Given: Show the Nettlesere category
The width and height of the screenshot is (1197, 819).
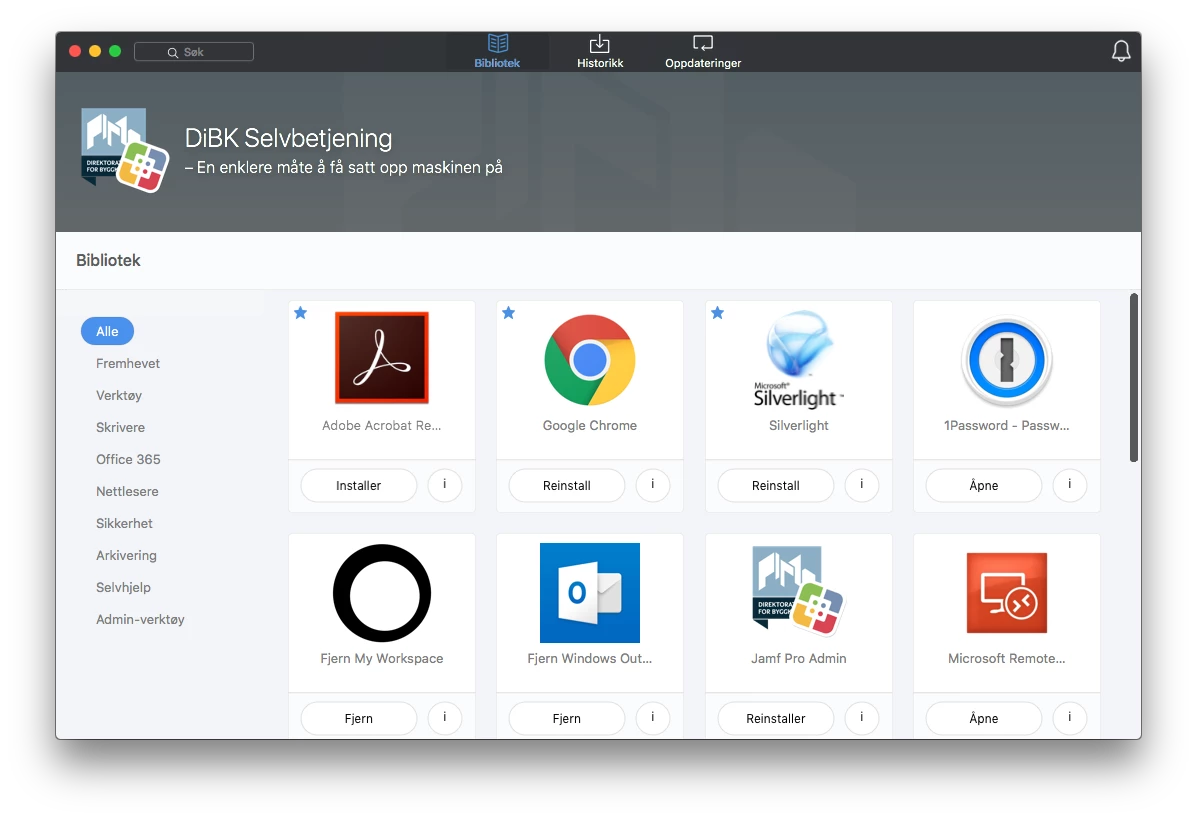Looking at the screenshot, I should 127,492.
